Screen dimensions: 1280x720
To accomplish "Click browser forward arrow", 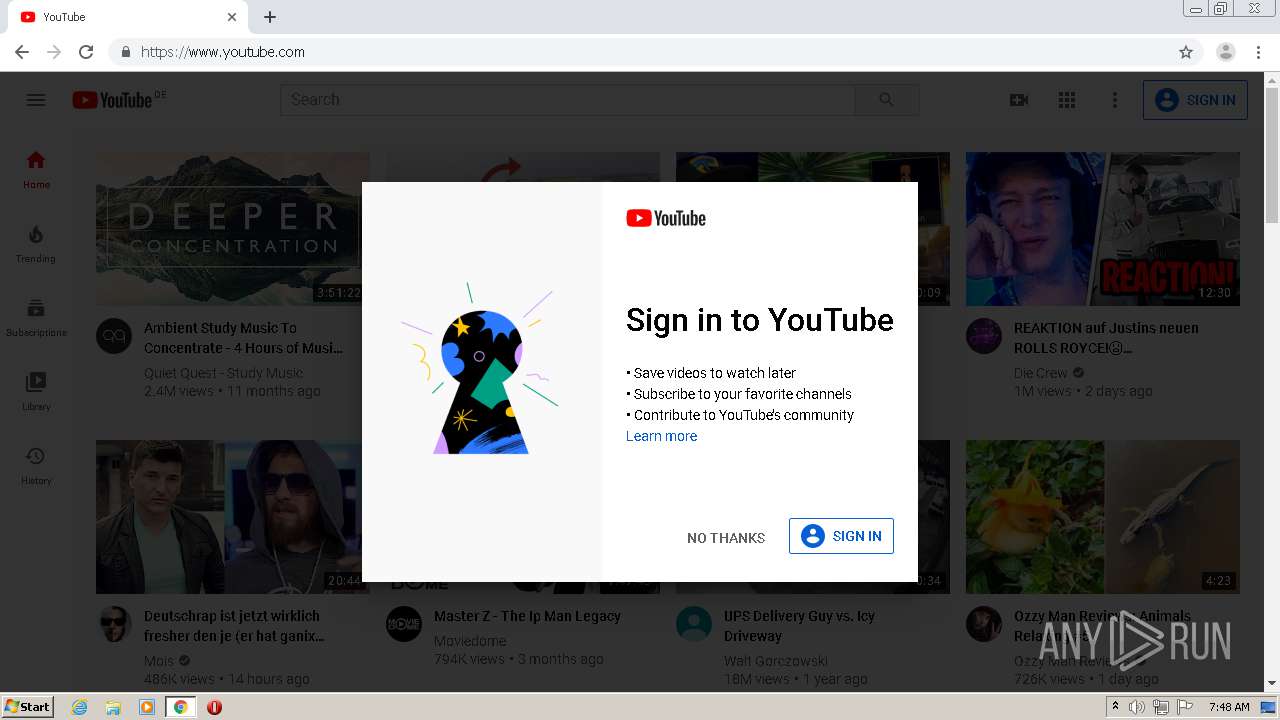I will pyautogui.click(x=54, y=52).
